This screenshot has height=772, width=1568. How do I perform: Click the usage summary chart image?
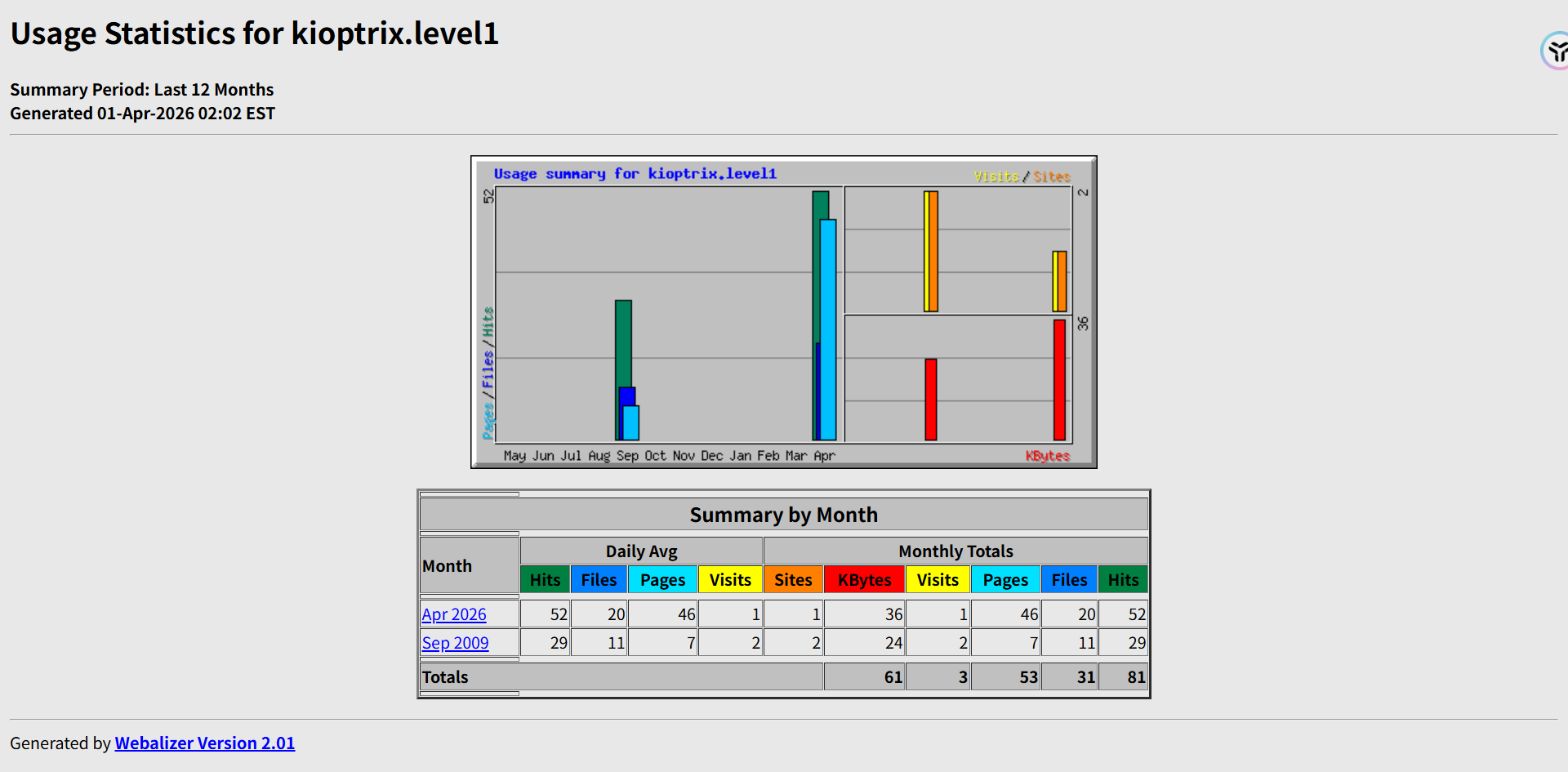coord(783,312)
